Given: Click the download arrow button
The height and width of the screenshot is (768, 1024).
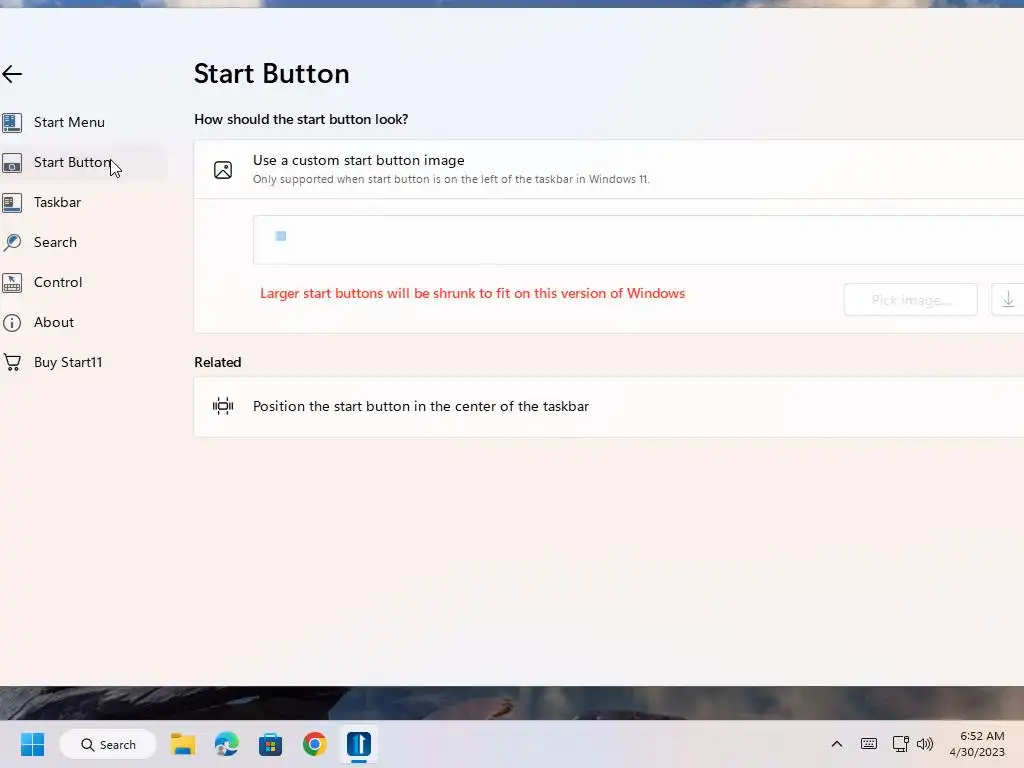Looking at the screenshot, I should click(1008, 300).
